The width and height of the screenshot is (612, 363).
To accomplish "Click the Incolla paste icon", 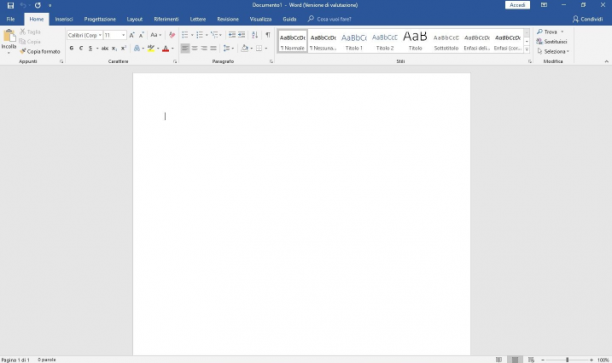I will pos(9,36).
